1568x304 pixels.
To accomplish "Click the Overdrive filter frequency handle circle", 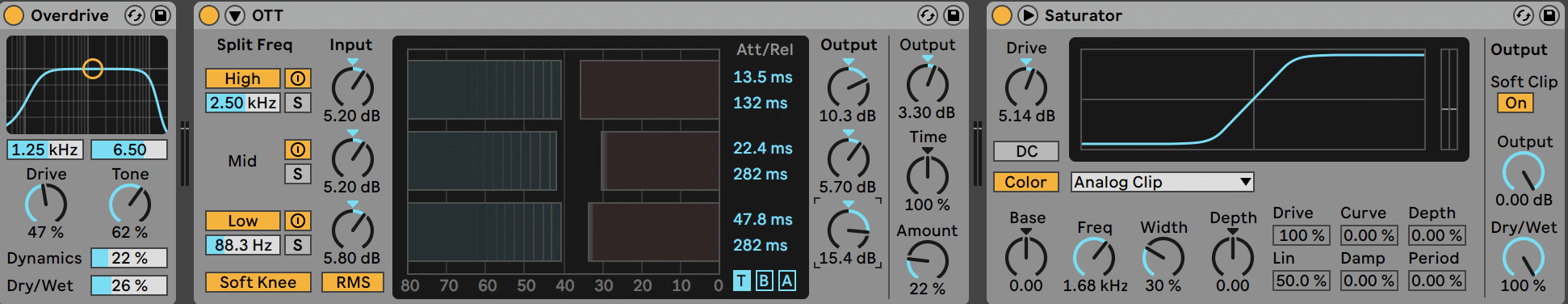I will point(93,69).
